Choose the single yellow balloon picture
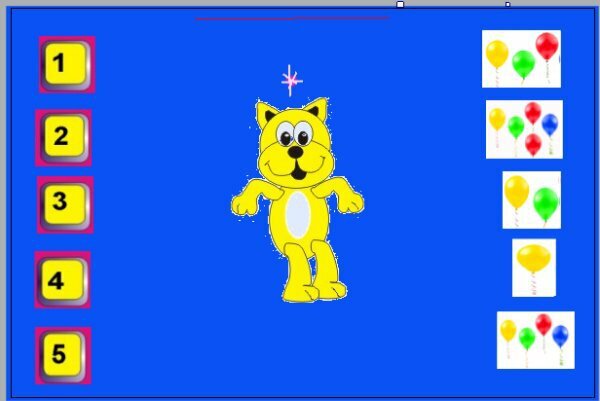Viewport: 600px width, 401px height. [x=534, y=268]
